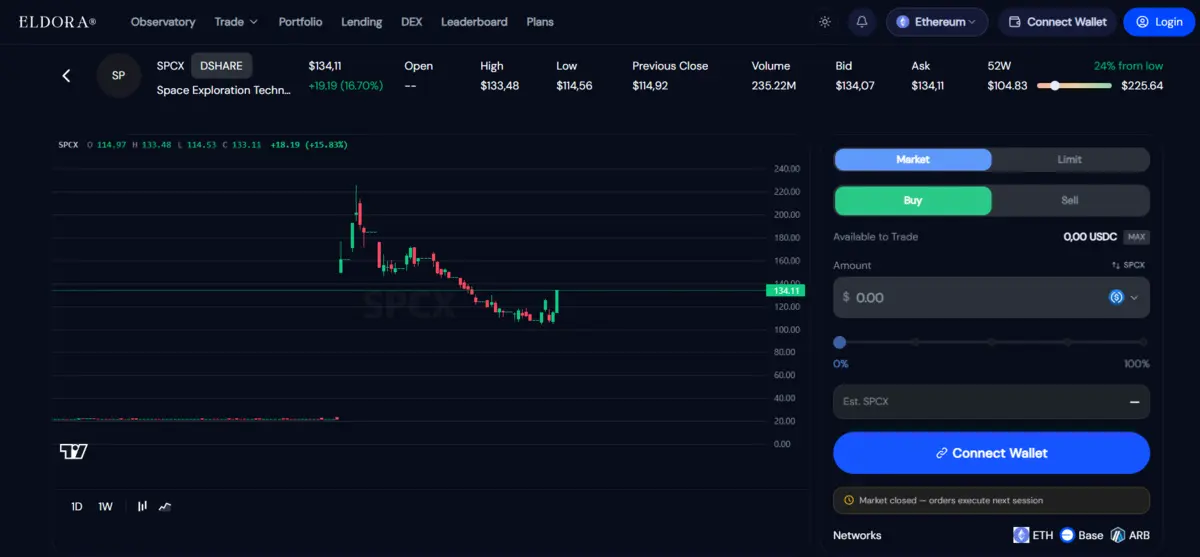Expand the currency dropdown chevron in Amount
This screenshot has width=1200, height=557.
pos(1134,298)
